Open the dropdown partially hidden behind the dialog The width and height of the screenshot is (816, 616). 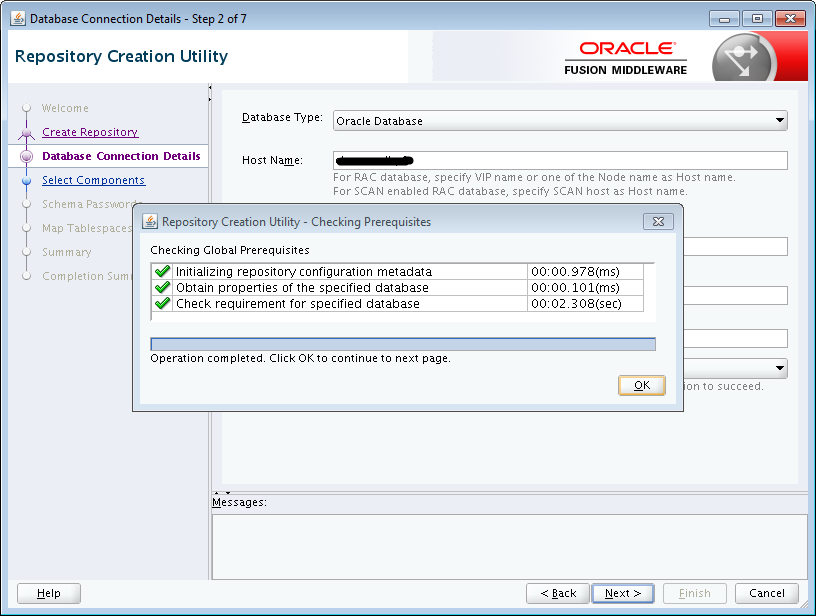[x=779, y=368]
